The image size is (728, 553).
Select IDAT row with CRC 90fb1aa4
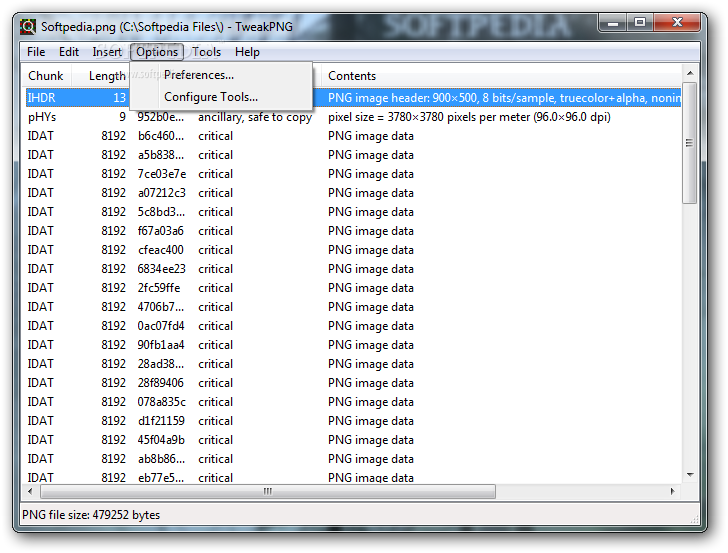[x=353, y=345]
